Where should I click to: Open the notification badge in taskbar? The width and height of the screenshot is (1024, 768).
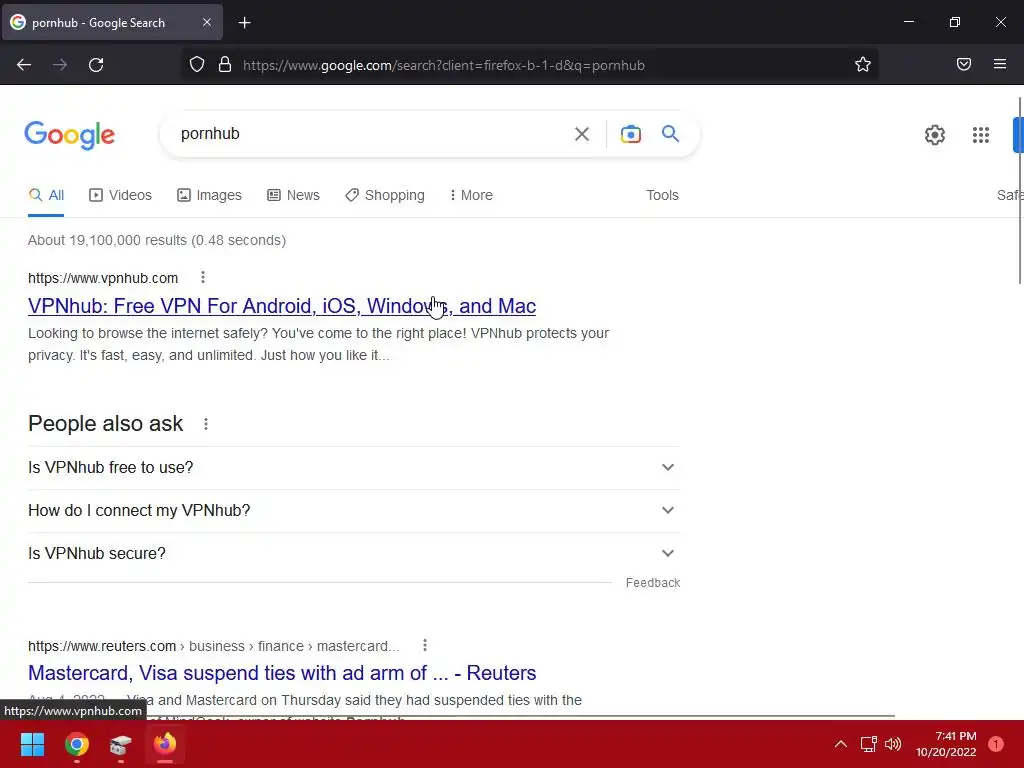995,744
